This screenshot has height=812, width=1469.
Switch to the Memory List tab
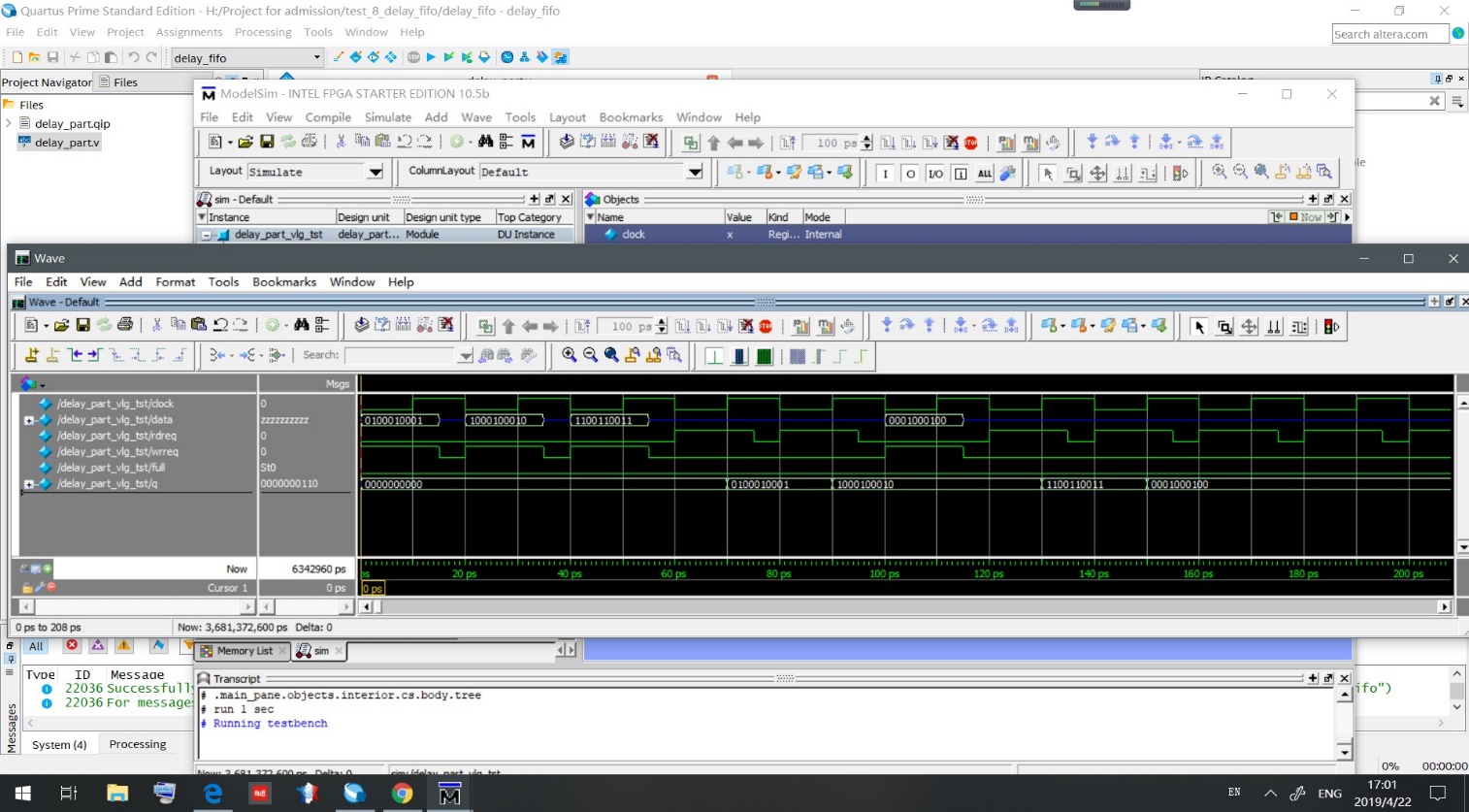244,651
